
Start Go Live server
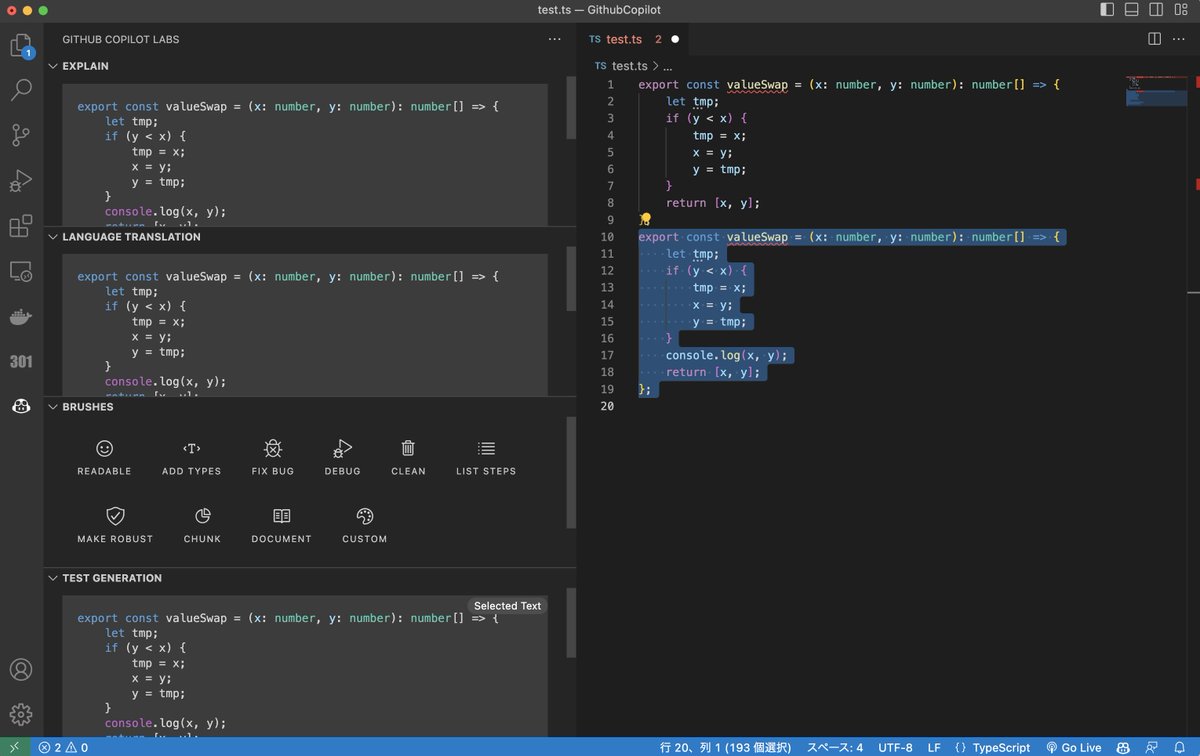click(x=1073, y=747)
